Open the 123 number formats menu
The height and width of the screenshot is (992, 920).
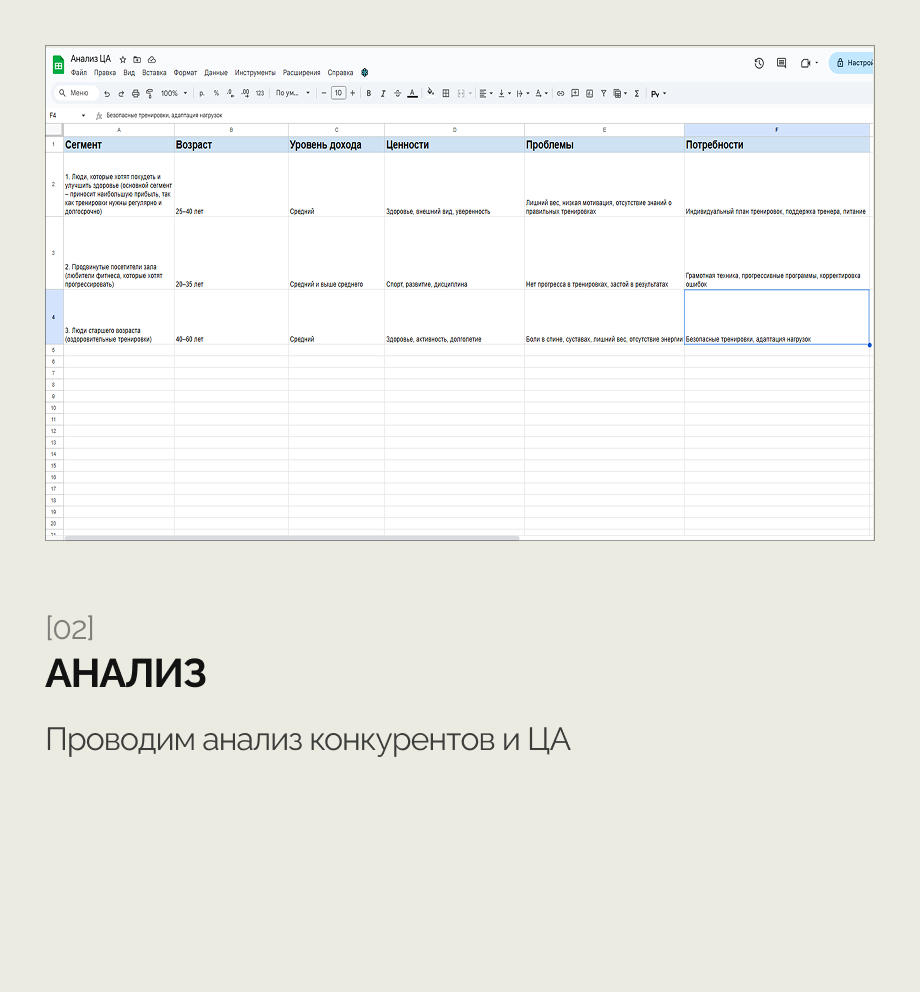[x=260, y=94]
